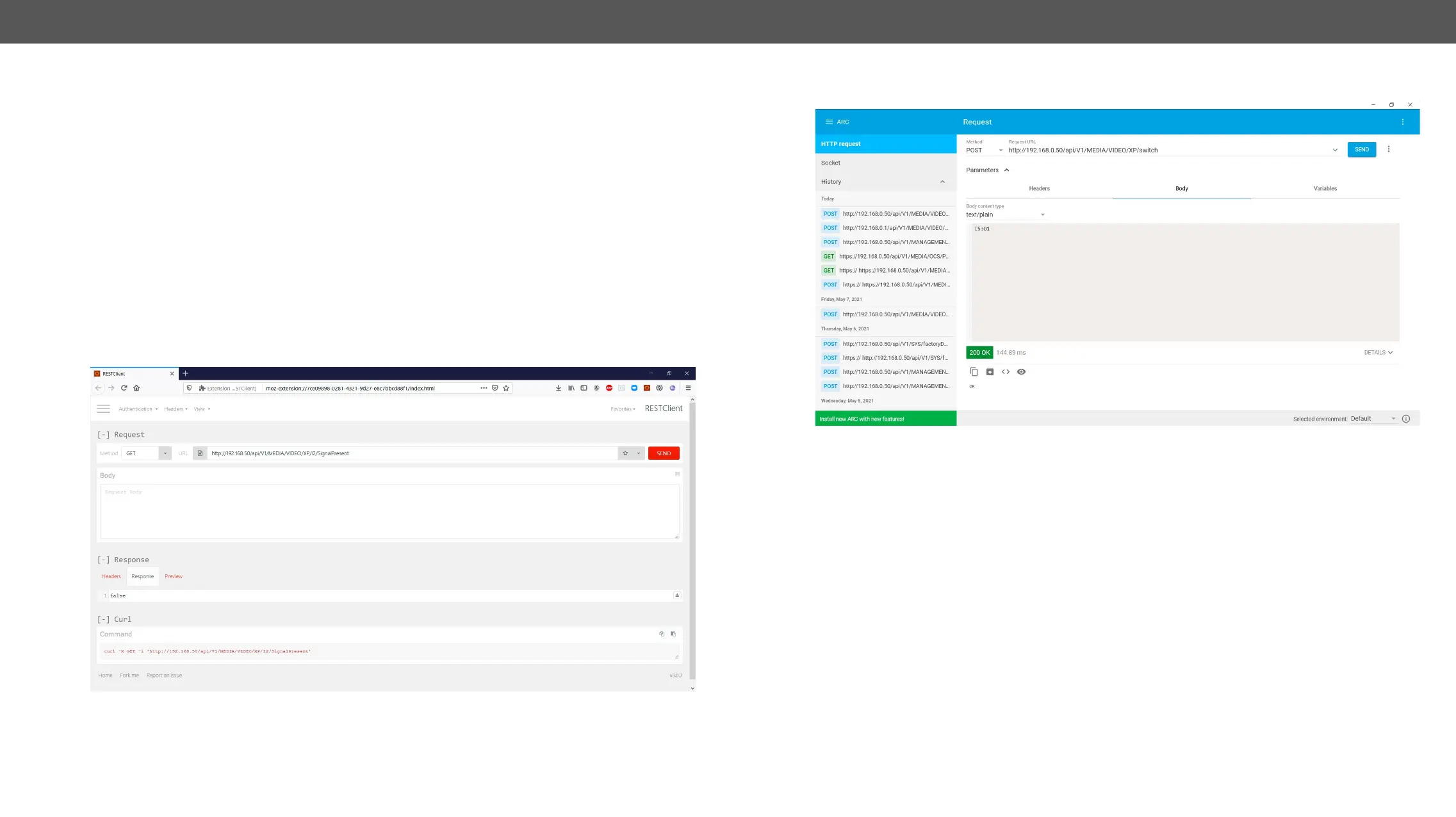Click the RESTClient request URL input field
The width and height of the screenshot is (1456, 817).
[x=413, y=453]
